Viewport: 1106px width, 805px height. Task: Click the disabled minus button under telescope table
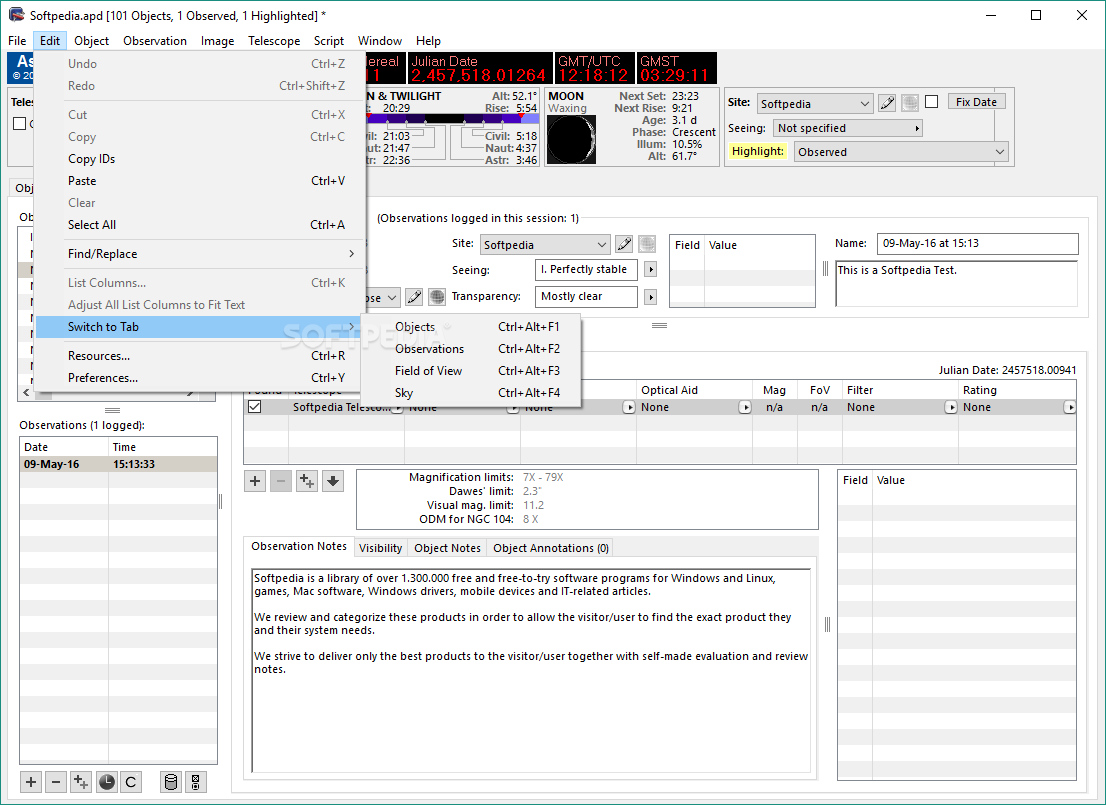(x=281, y=481)
